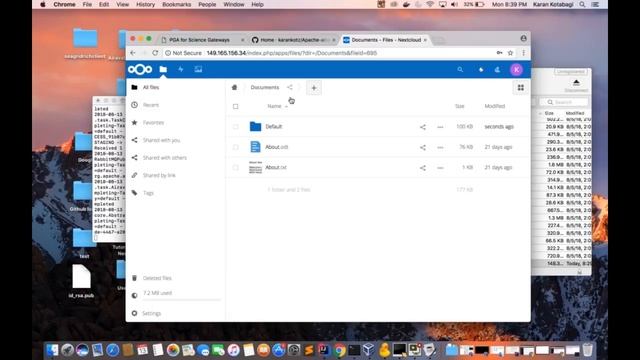Open the About.odt file
This screenshot has height=360, width=640.
(x=277, y=147)
